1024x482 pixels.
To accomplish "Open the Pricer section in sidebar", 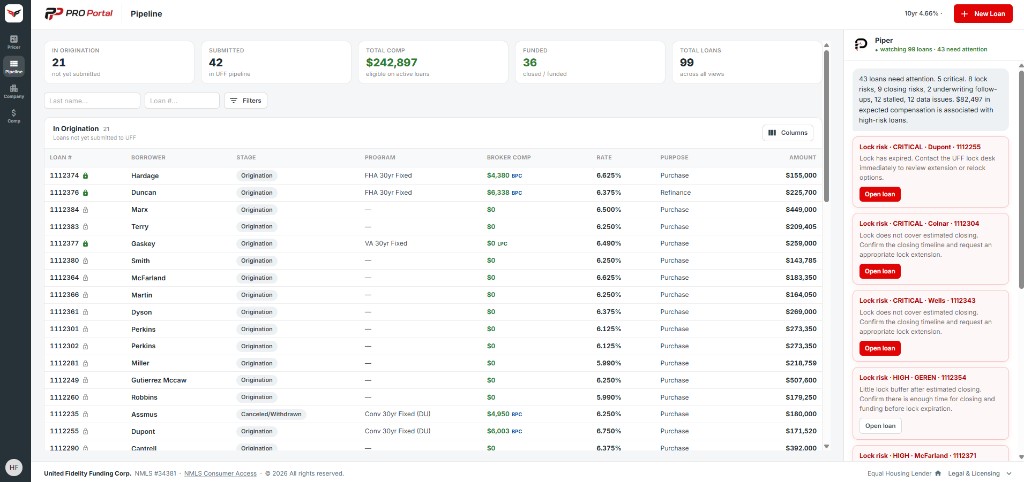I will pyautogui.click(x=14, y=42).
